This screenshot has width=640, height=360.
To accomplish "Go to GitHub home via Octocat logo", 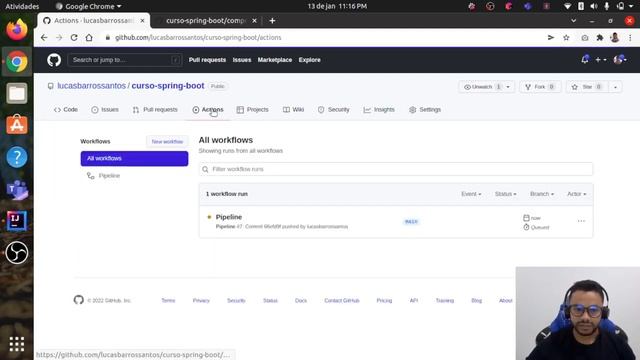I will click(54, 60).
